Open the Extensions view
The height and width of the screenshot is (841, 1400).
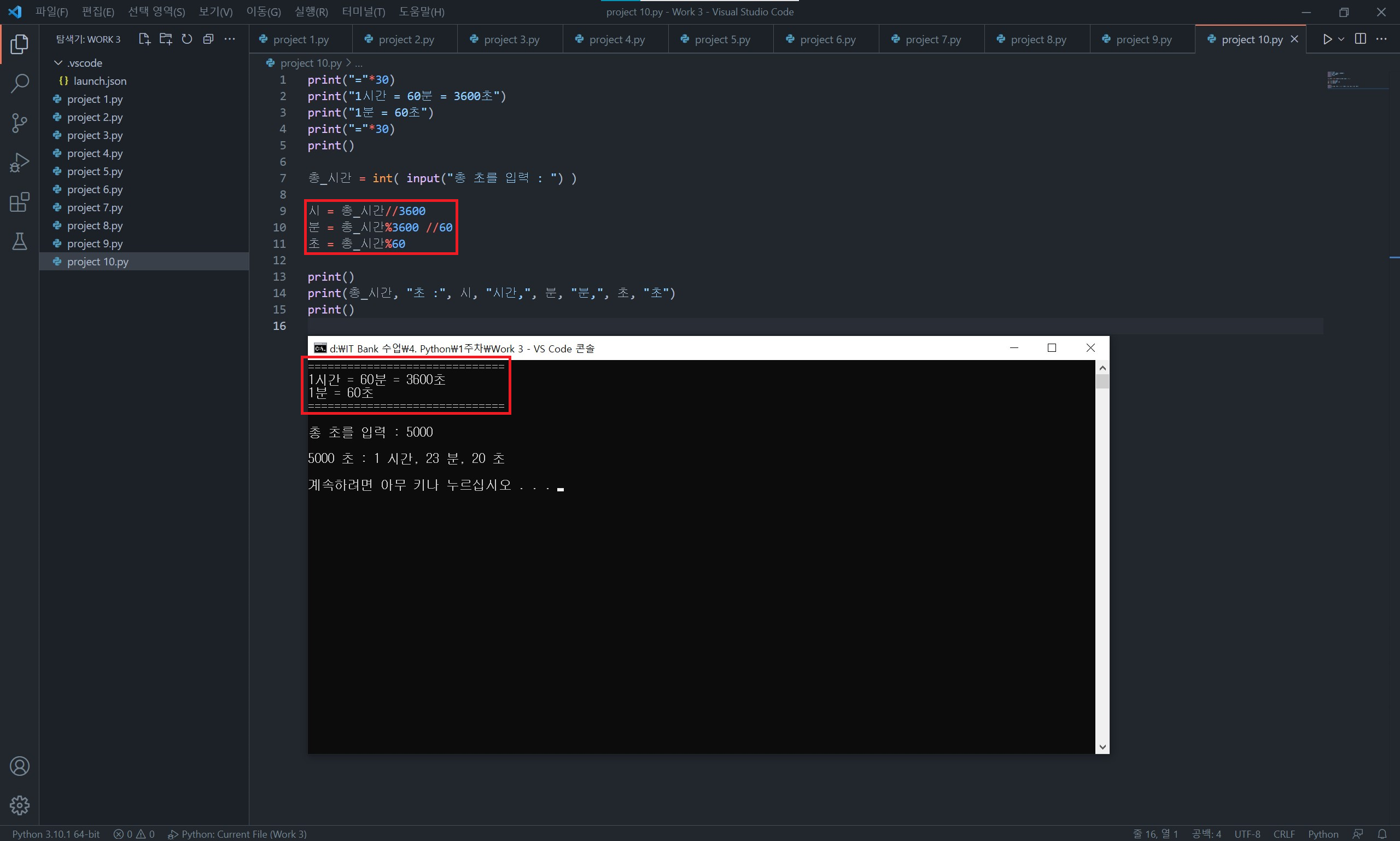point(19,202)
